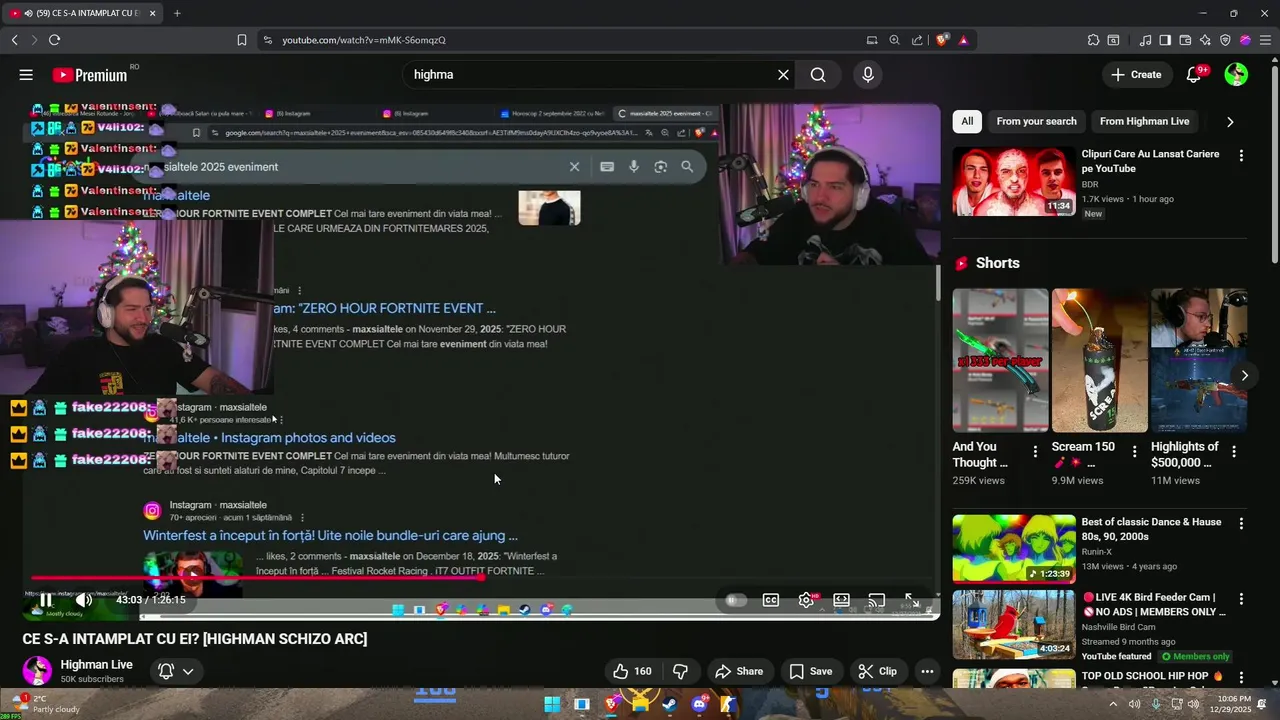Viewport: 1280px width, 720px height.
Task: Open Brave Wallet icon
Action: pos(1185,40)
